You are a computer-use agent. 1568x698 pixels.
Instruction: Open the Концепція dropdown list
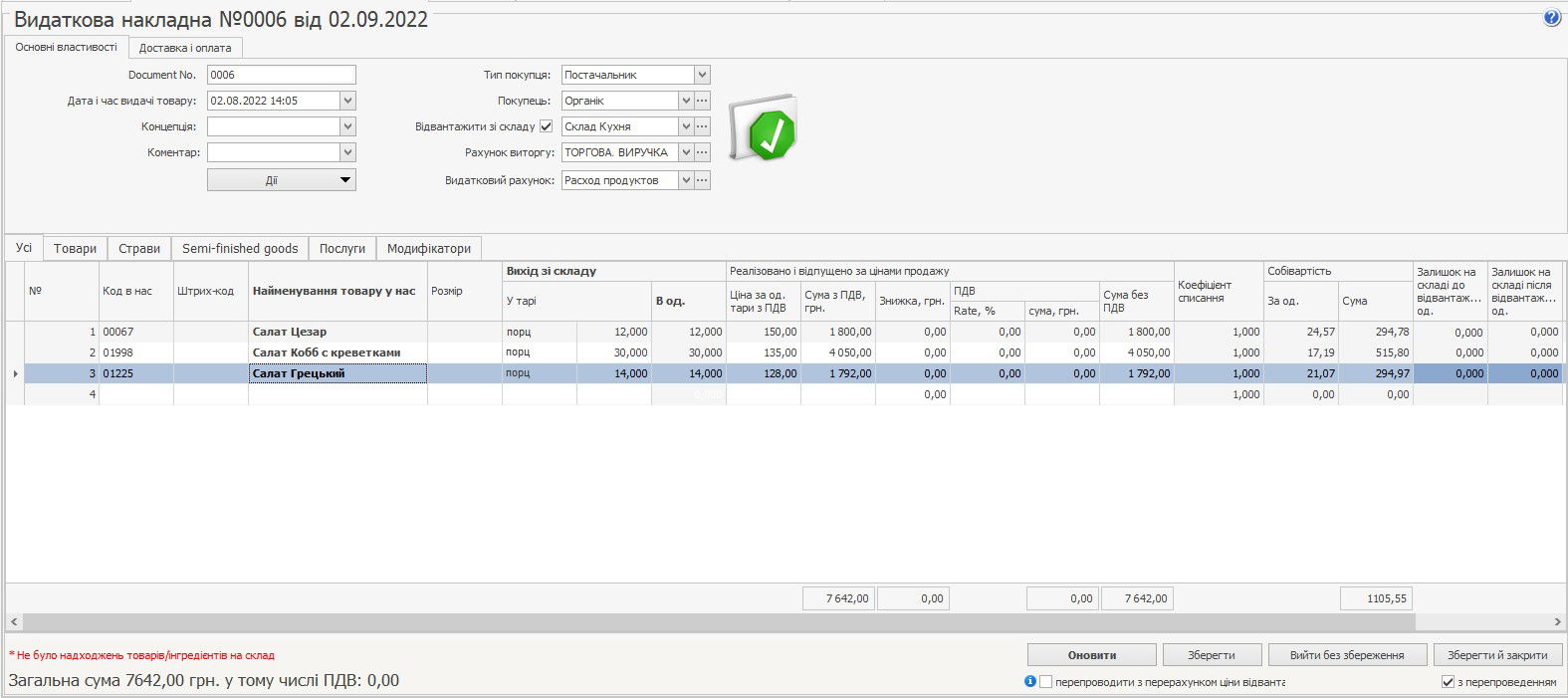(347, 126)
